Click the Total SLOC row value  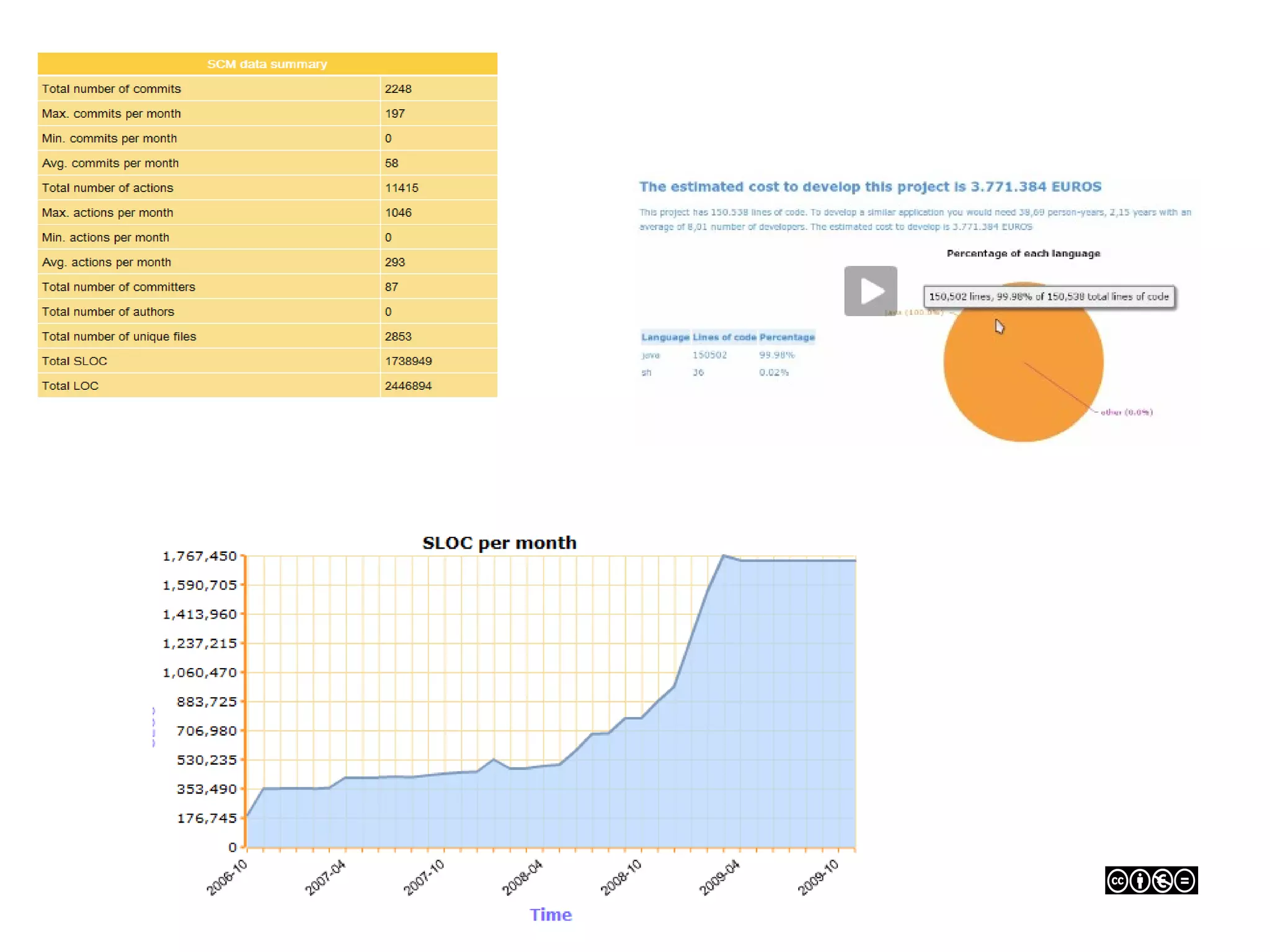click(408, 361)
